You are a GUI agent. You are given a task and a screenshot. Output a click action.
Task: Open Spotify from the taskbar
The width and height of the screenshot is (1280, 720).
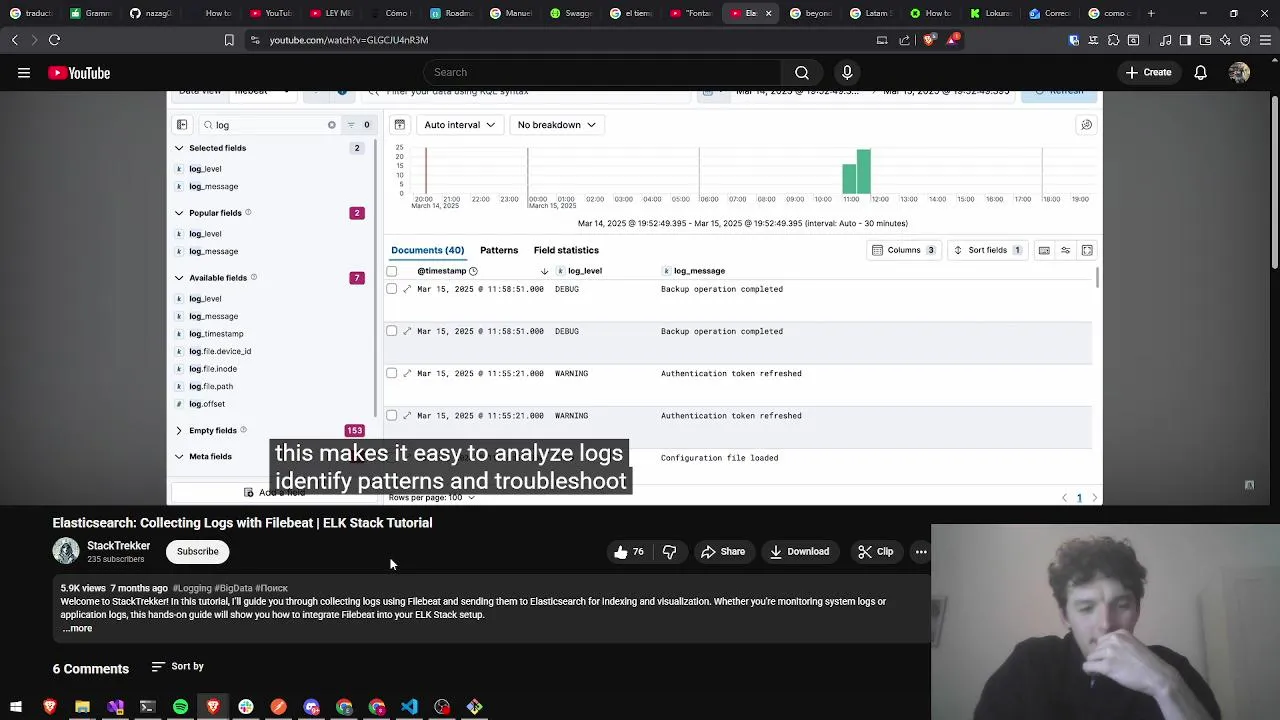[x=180, y=707]
